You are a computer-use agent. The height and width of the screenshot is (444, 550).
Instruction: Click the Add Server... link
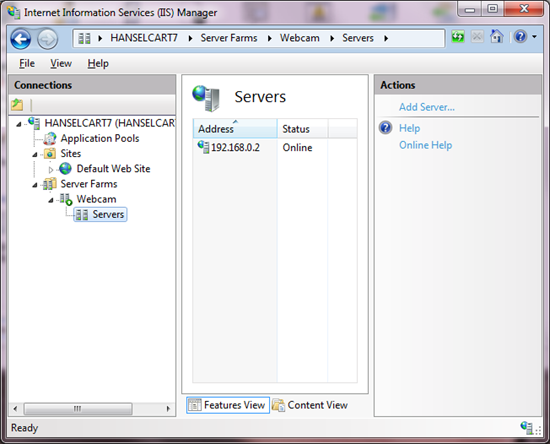tap(427, 107)
